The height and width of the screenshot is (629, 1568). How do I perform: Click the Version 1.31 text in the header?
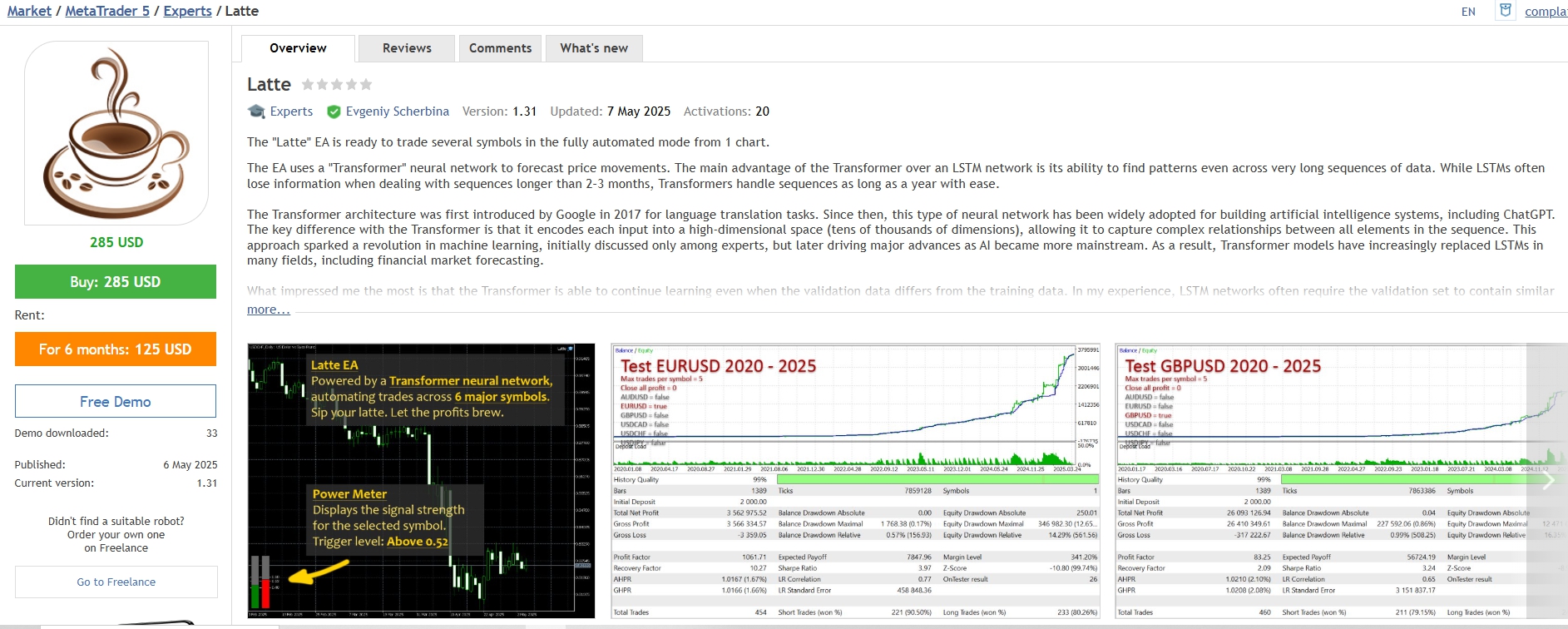coord(499,111)
